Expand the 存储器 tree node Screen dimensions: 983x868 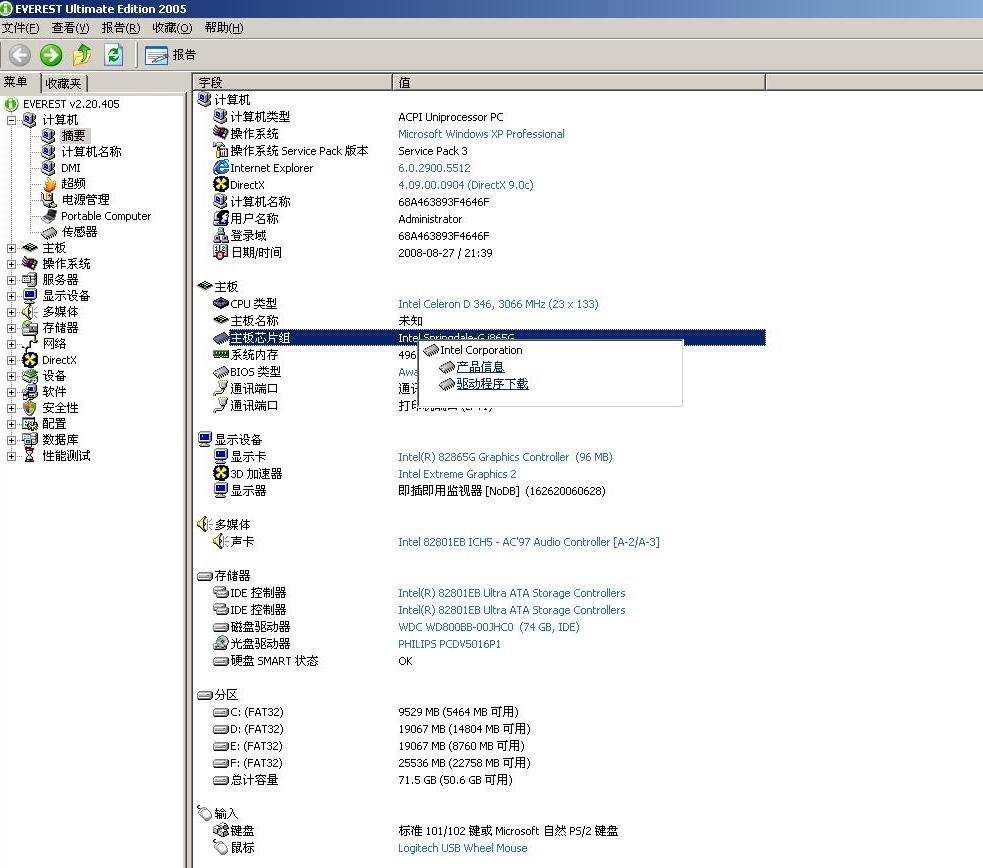(11, 328)
